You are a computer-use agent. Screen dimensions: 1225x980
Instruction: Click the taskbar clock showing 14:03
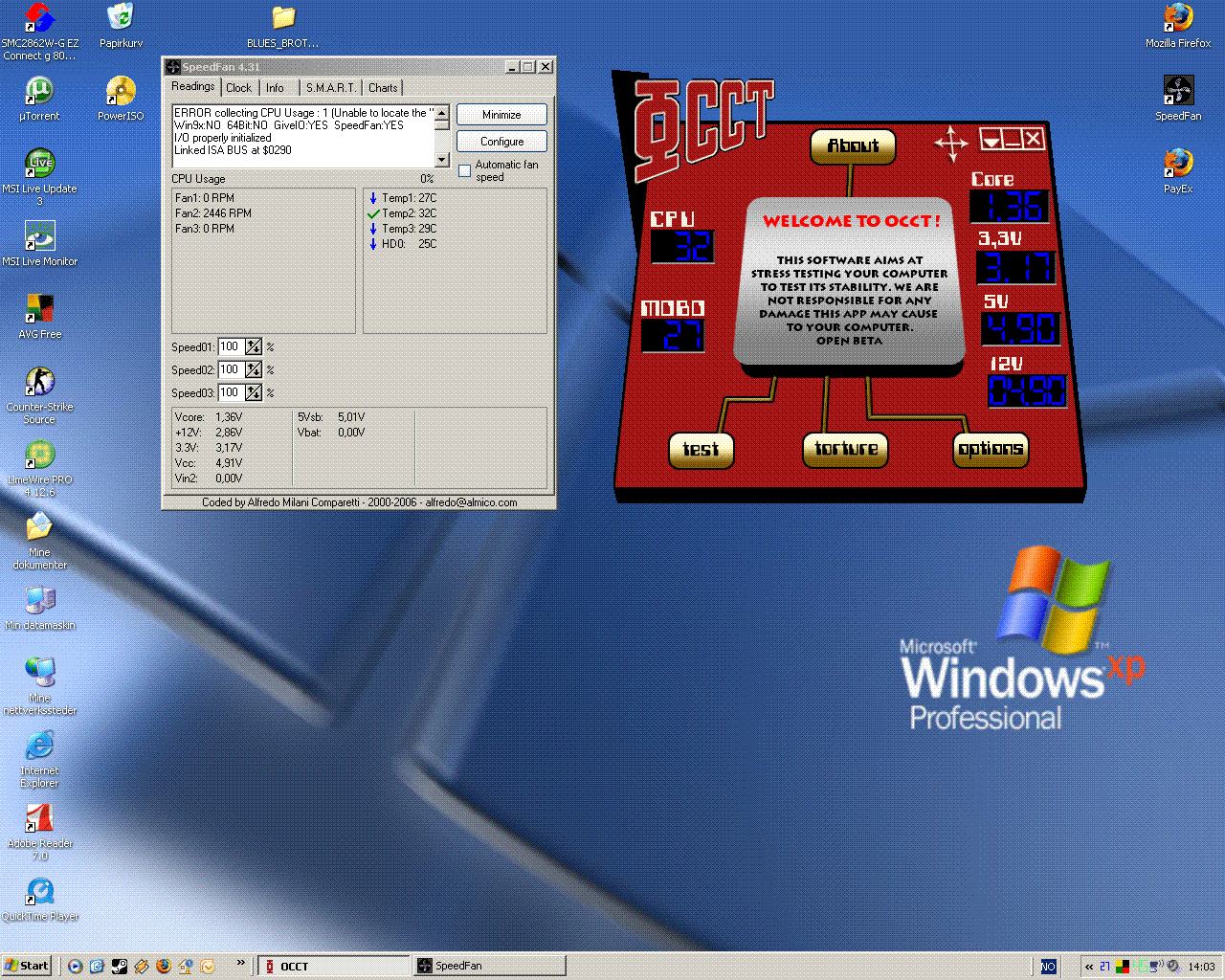click(1201, 967)
